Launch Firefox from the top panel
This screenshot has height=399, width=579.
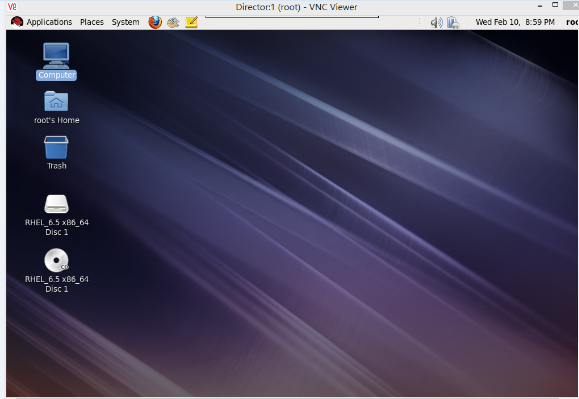155,22
